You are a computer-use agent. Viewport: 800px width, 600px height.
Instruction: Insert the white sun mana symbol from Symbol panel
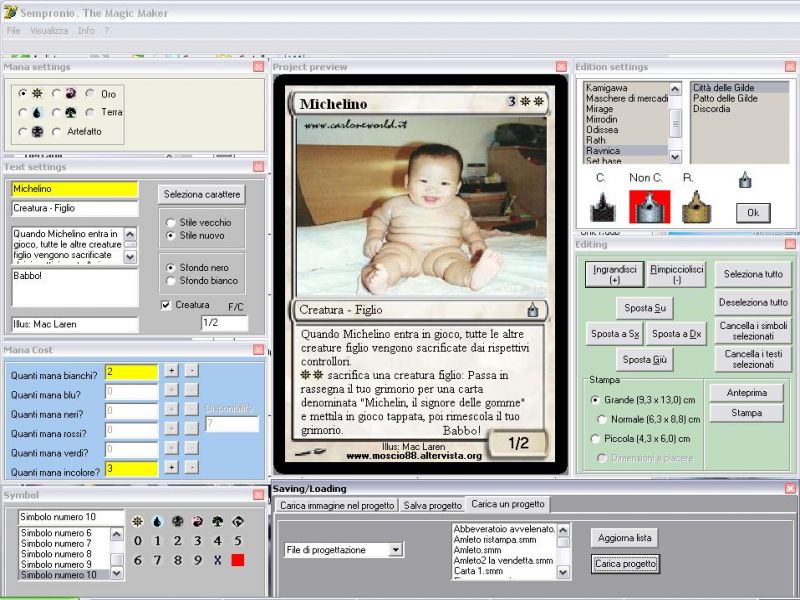tap(137, 521)
